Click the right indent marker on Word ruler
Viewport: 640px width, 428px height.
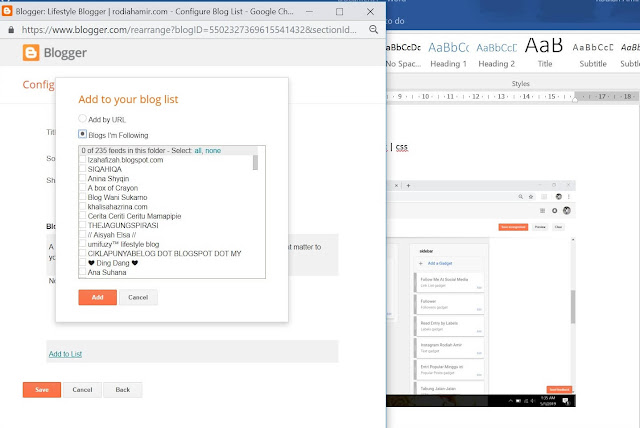pyautogui.click(x=575, y=99)
